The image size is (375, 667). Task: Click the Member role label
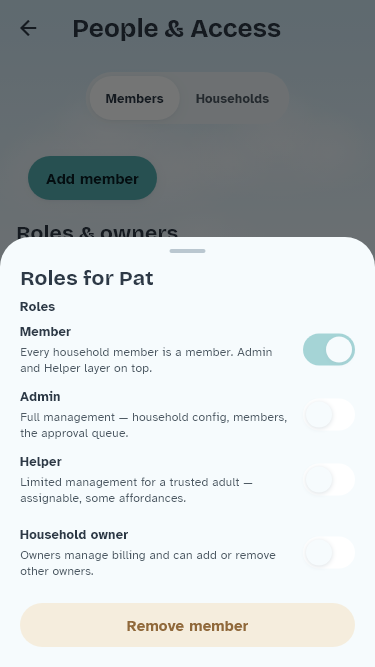[x=45, y=331]
